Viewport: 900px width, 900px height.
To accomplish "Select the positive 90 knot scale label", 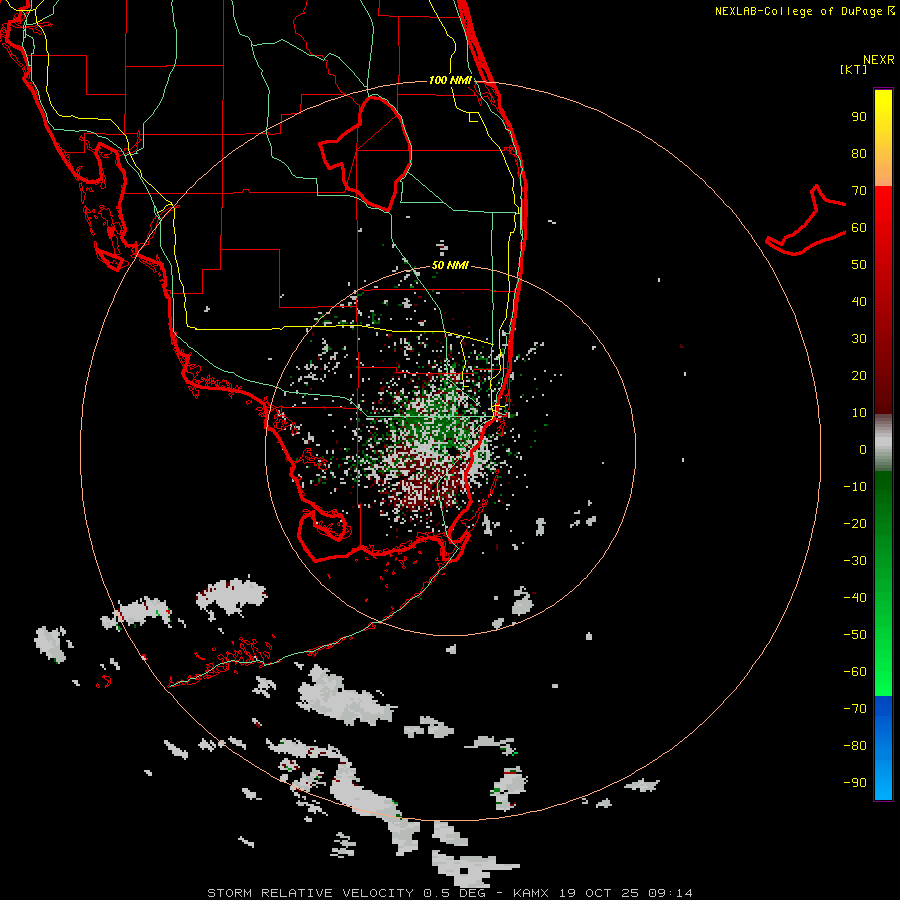I will (x=859, y=117).
